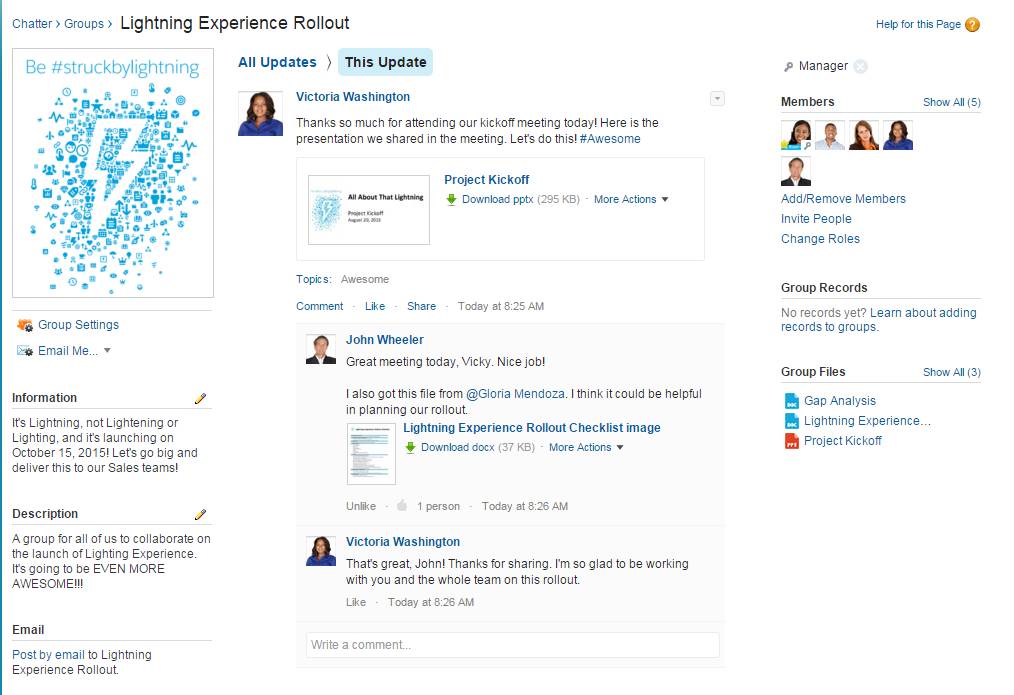
Task: Unlike John Wheeler's comment
Action: (x=361, y=506)
